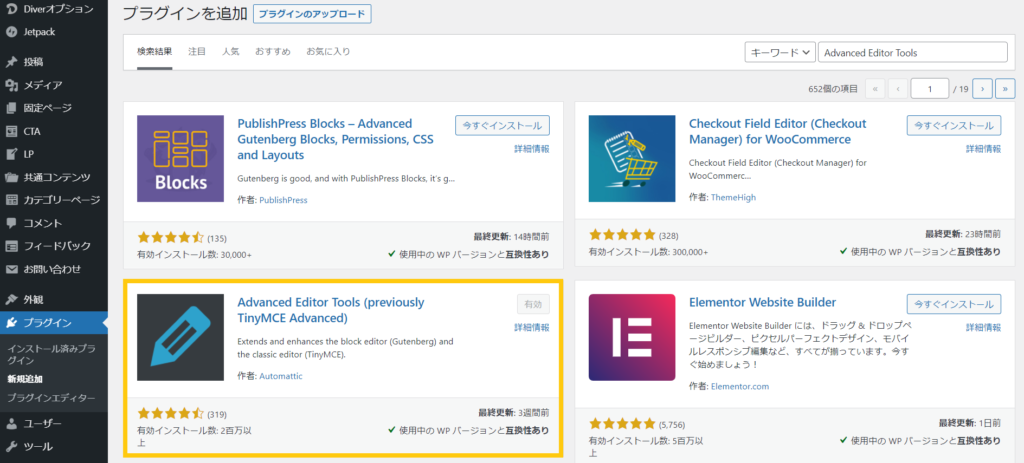Open the Automattic author link
The image size is (1024, 463).
click(x=281, y=376)
